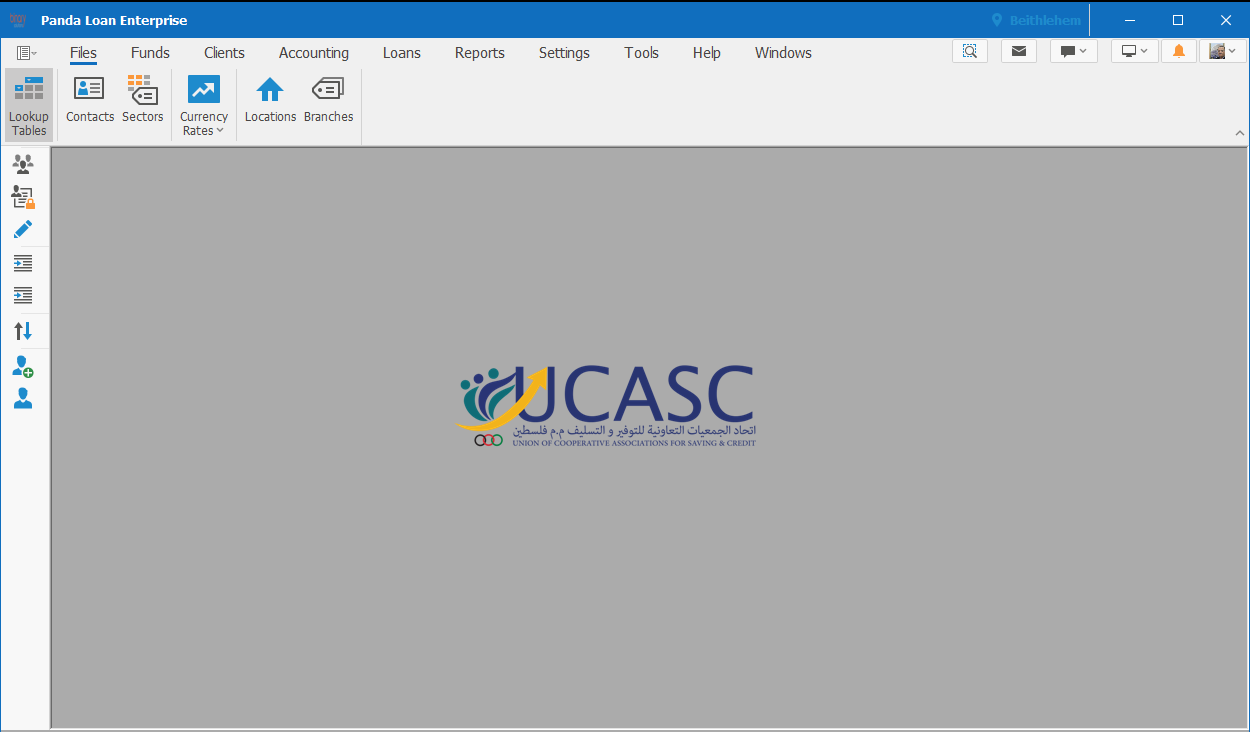Open the Contacts file
The image size is (1250, 732).
tap(90, 100)
